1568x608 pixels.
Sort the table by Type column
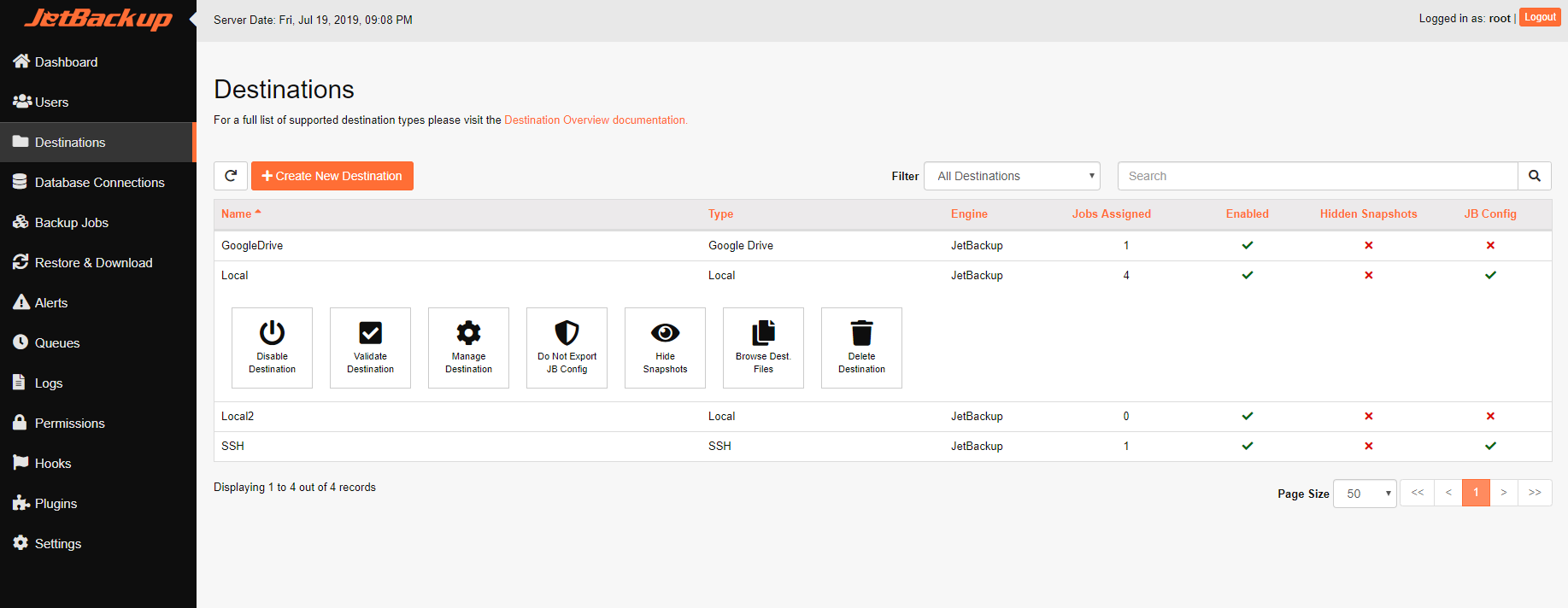pos(720,213)
